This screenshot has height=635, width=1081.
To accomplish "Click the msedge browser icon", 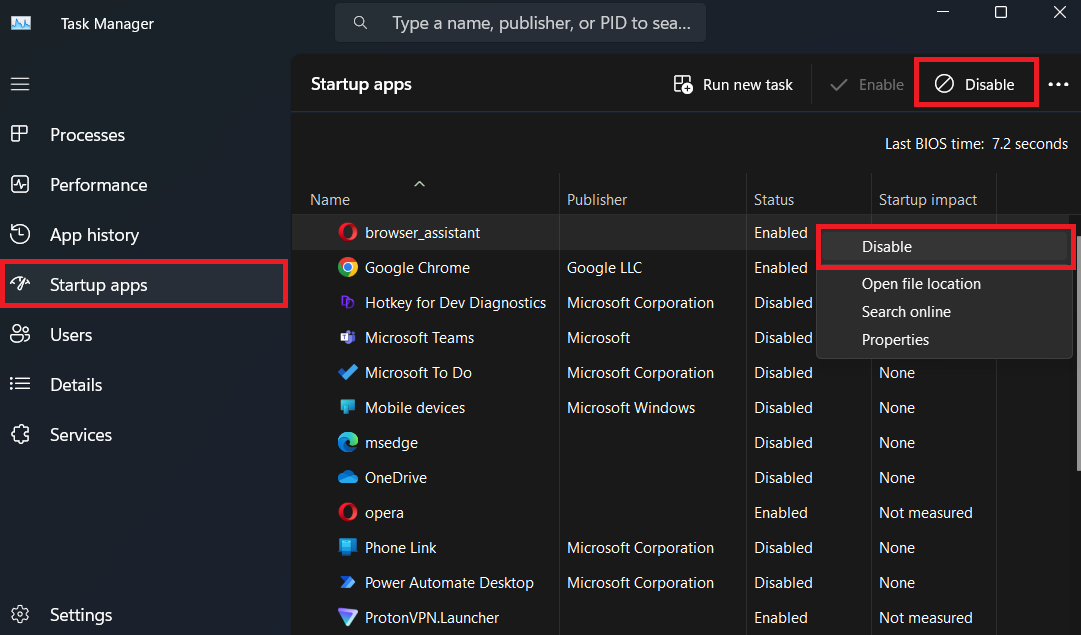I will point(347,442).
